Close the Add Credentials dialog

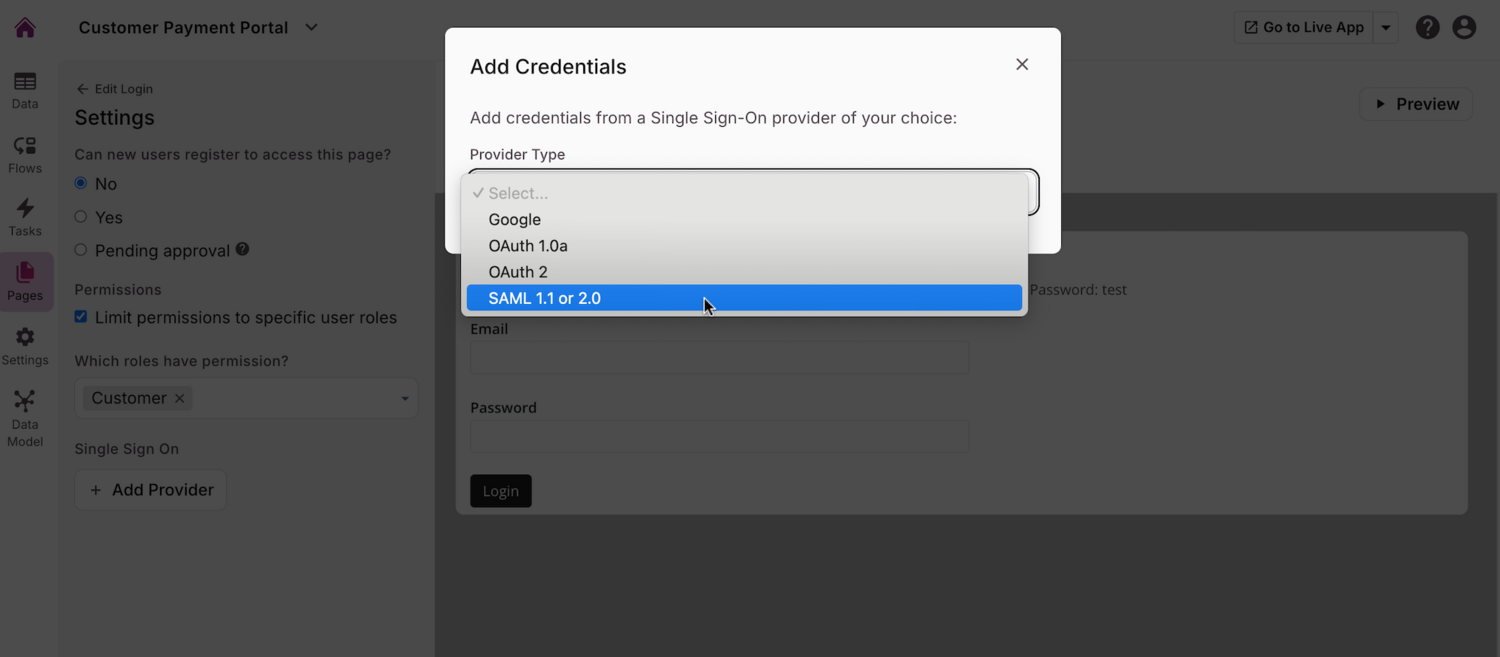pos(1022,64)
